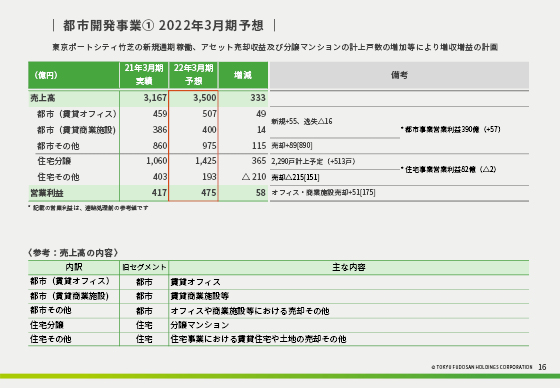Click the description '分譲マンション'
The height and width of the screenshot is (388, 560).
pos(200,325)
